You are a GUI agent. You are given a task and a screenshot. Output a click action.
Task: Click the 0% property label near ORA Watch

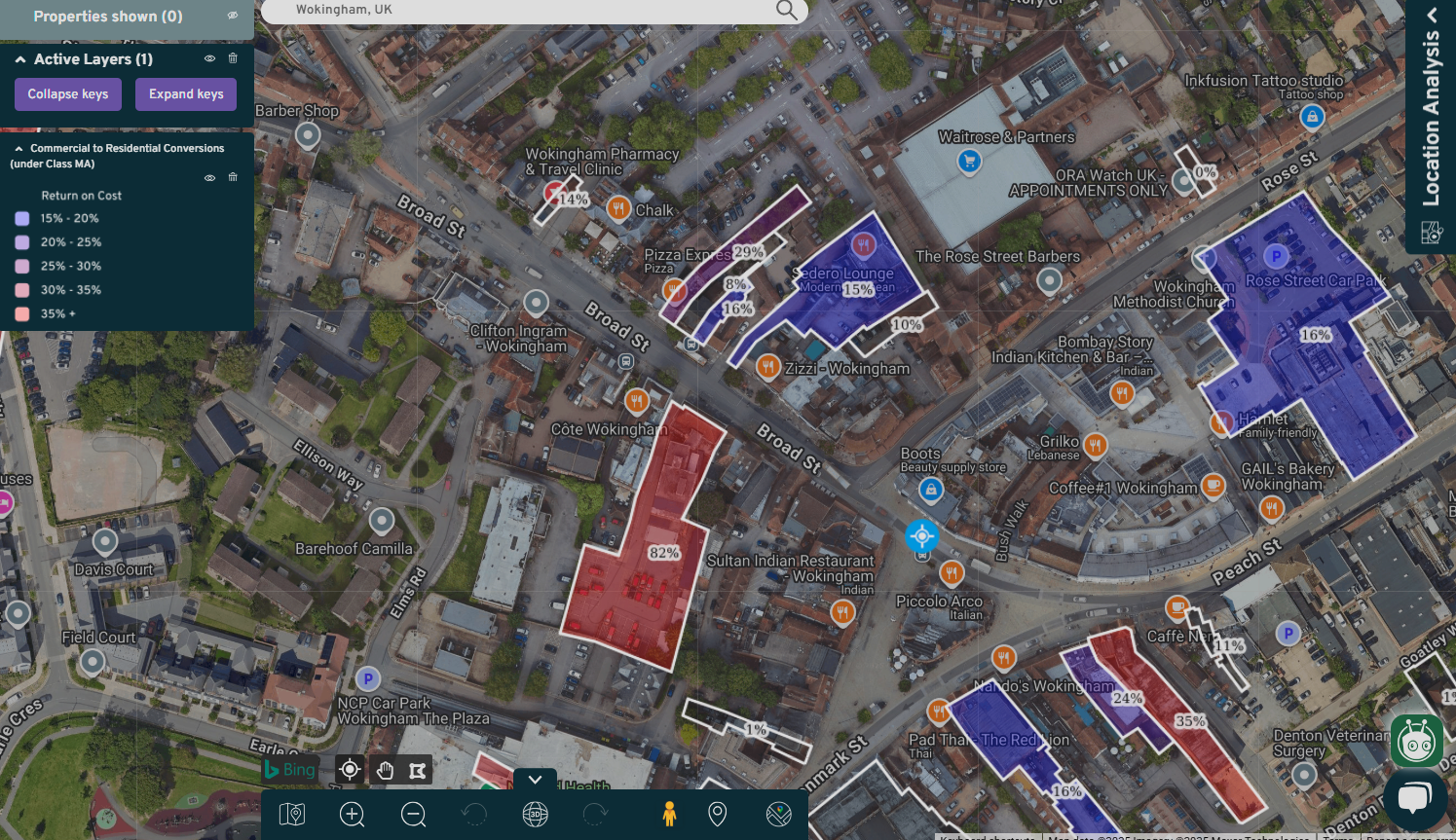click(x=1206, y=172)
